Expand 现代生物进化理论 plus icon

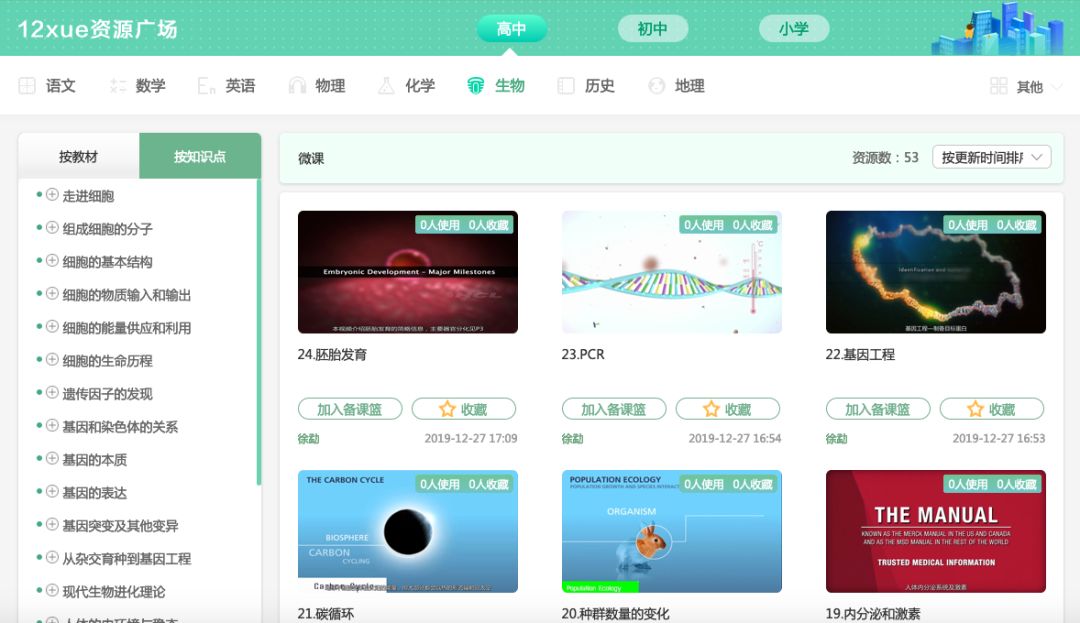52,591
